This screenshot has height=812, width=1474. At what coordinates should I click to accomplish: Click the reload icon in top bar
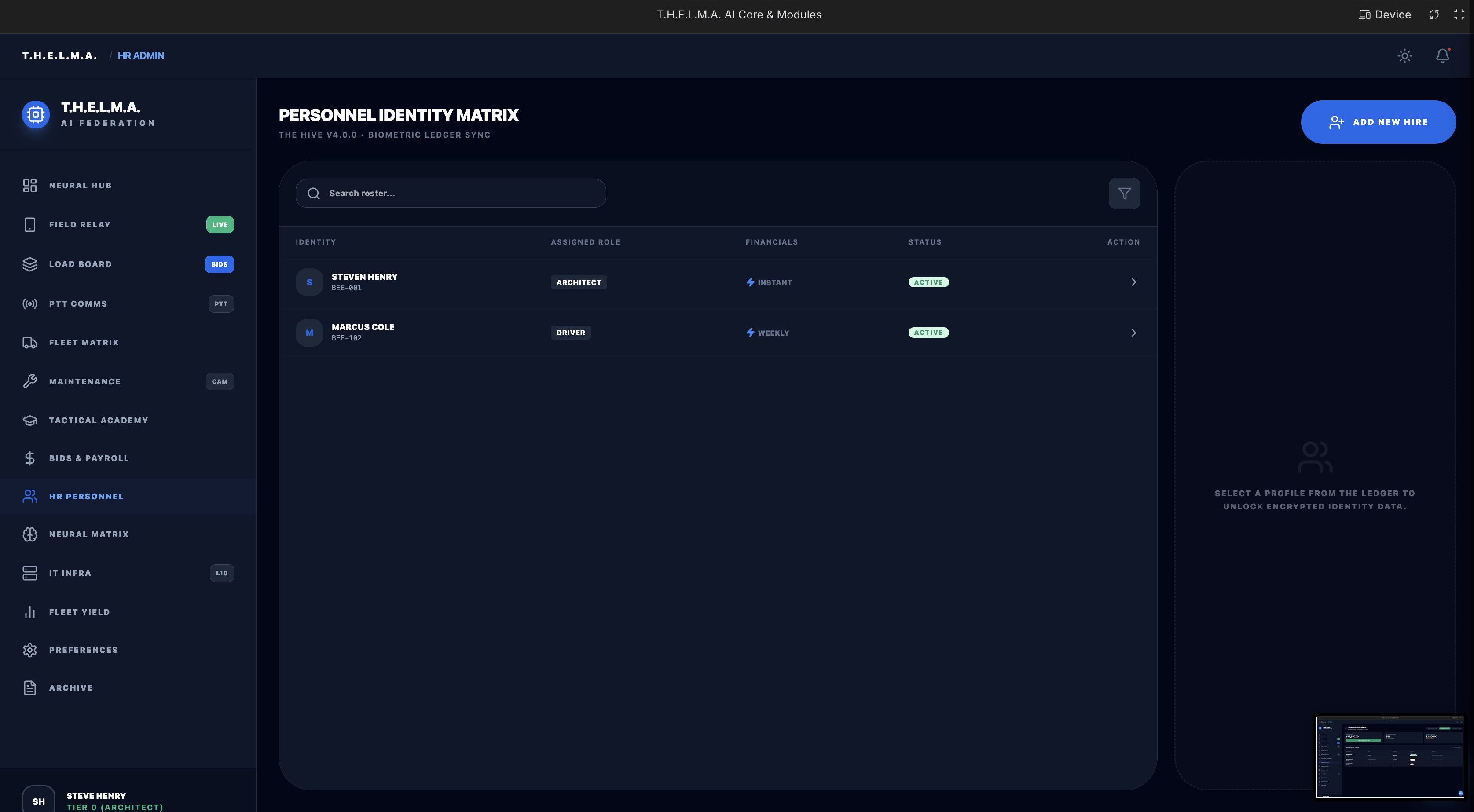tap(1434, 15)
